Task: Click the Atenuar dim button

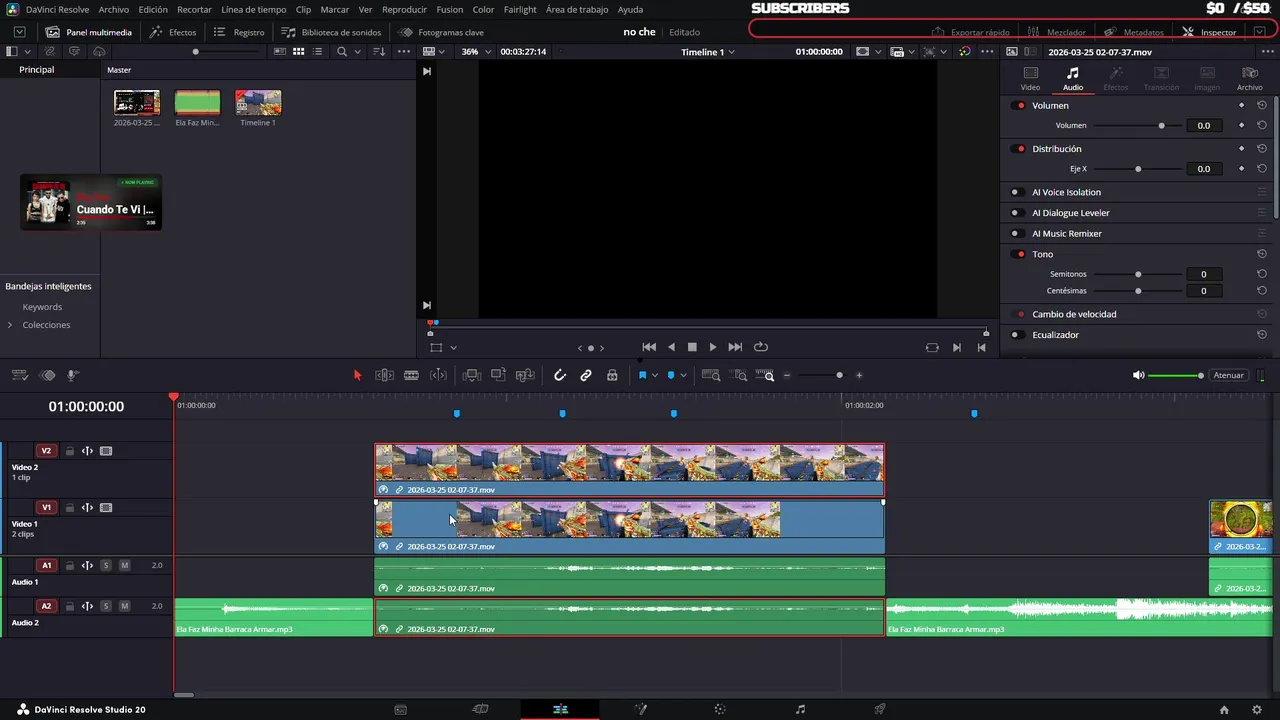Action: [x=1228, y=375]
